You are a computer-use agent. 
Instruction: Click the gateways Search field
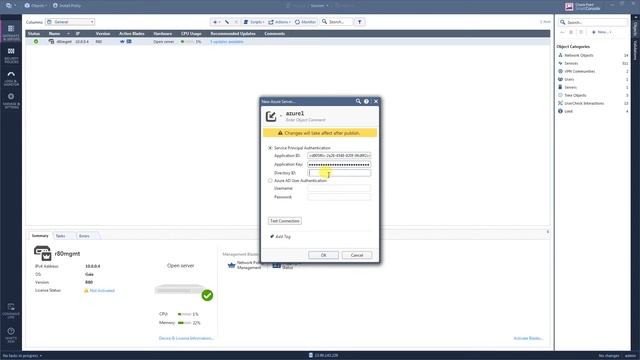tap(337, 22)
